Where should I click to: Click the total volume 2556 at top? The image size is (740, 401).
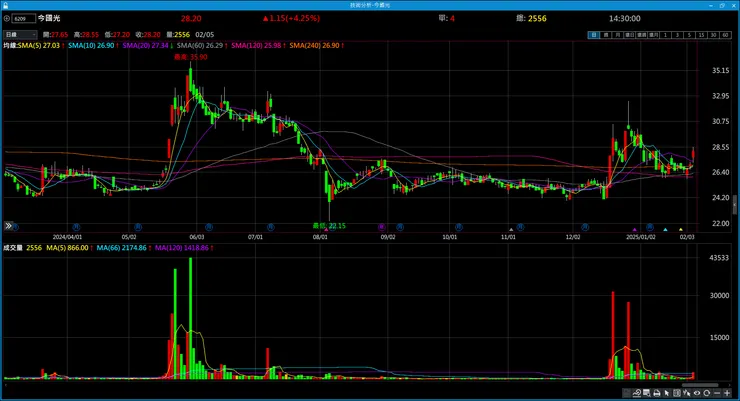537,18
